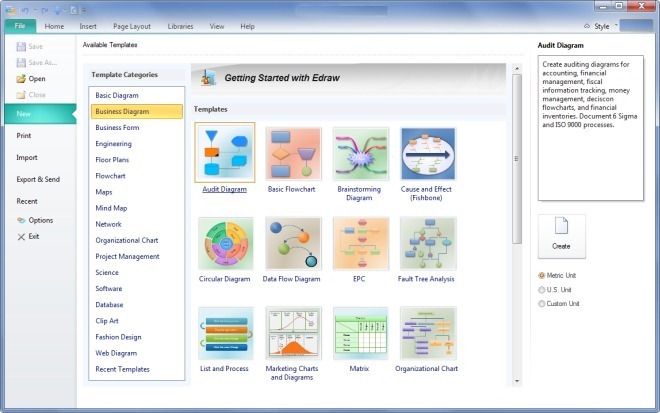Select the New section in the File menu

click(40, 114)
